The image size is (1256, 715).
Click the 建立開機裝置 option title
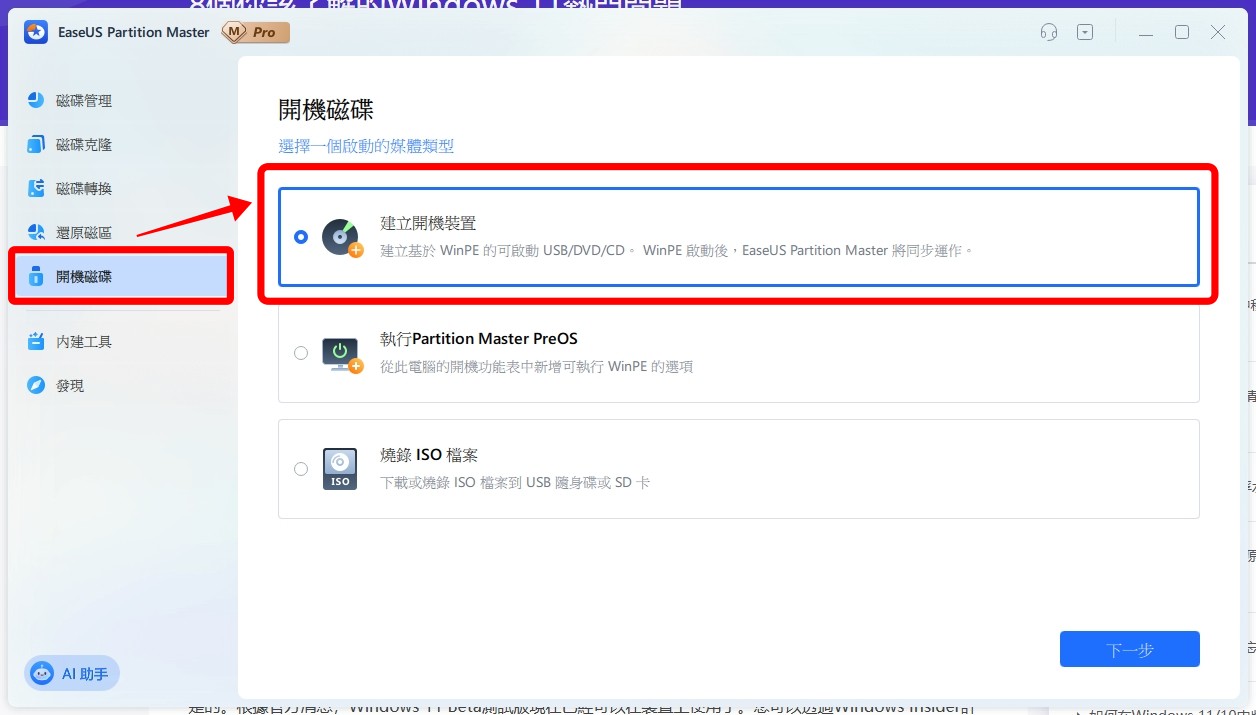click(428, 223)
